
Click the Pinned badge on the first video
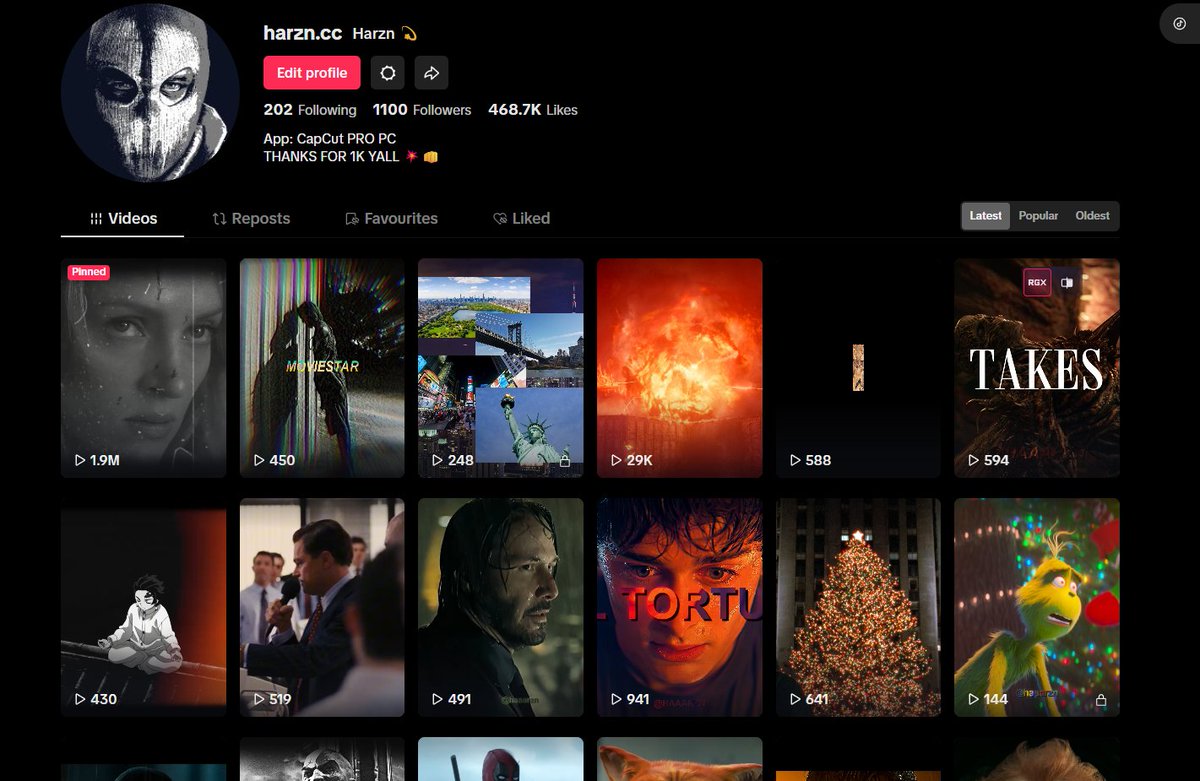(x=88, y=272)
